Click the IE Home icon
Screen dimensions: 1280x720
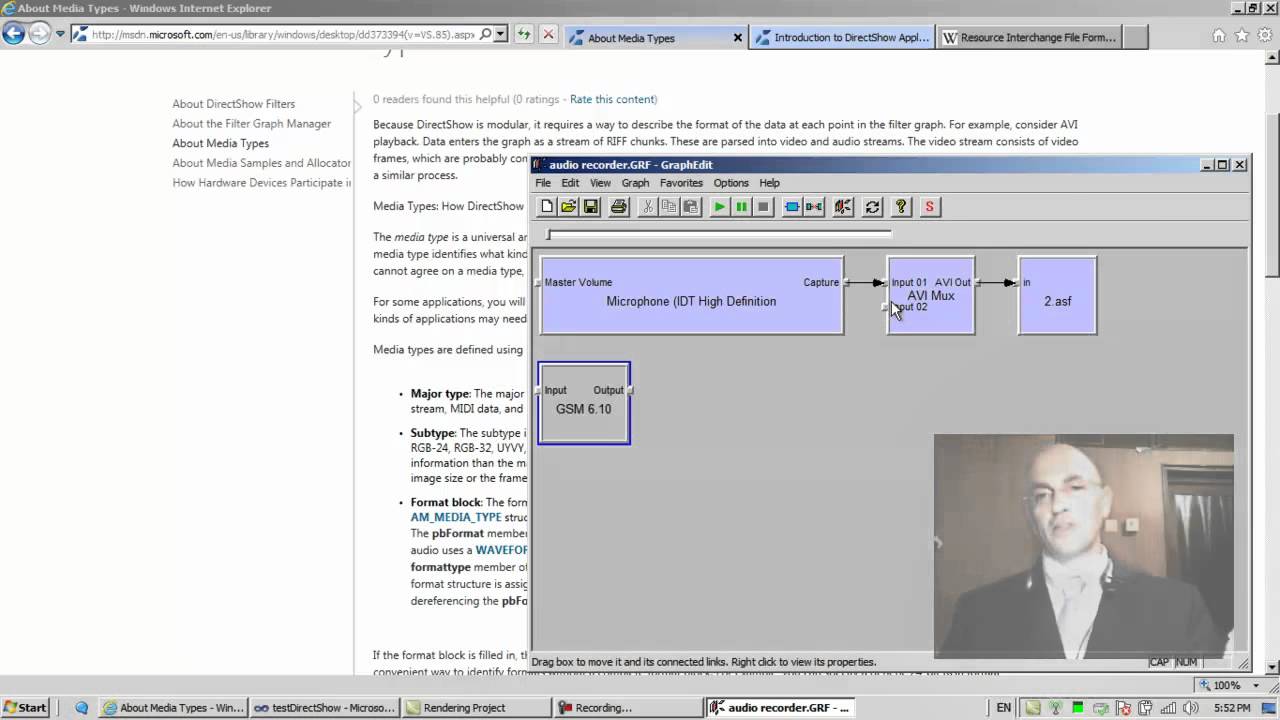pos(1219,36)
